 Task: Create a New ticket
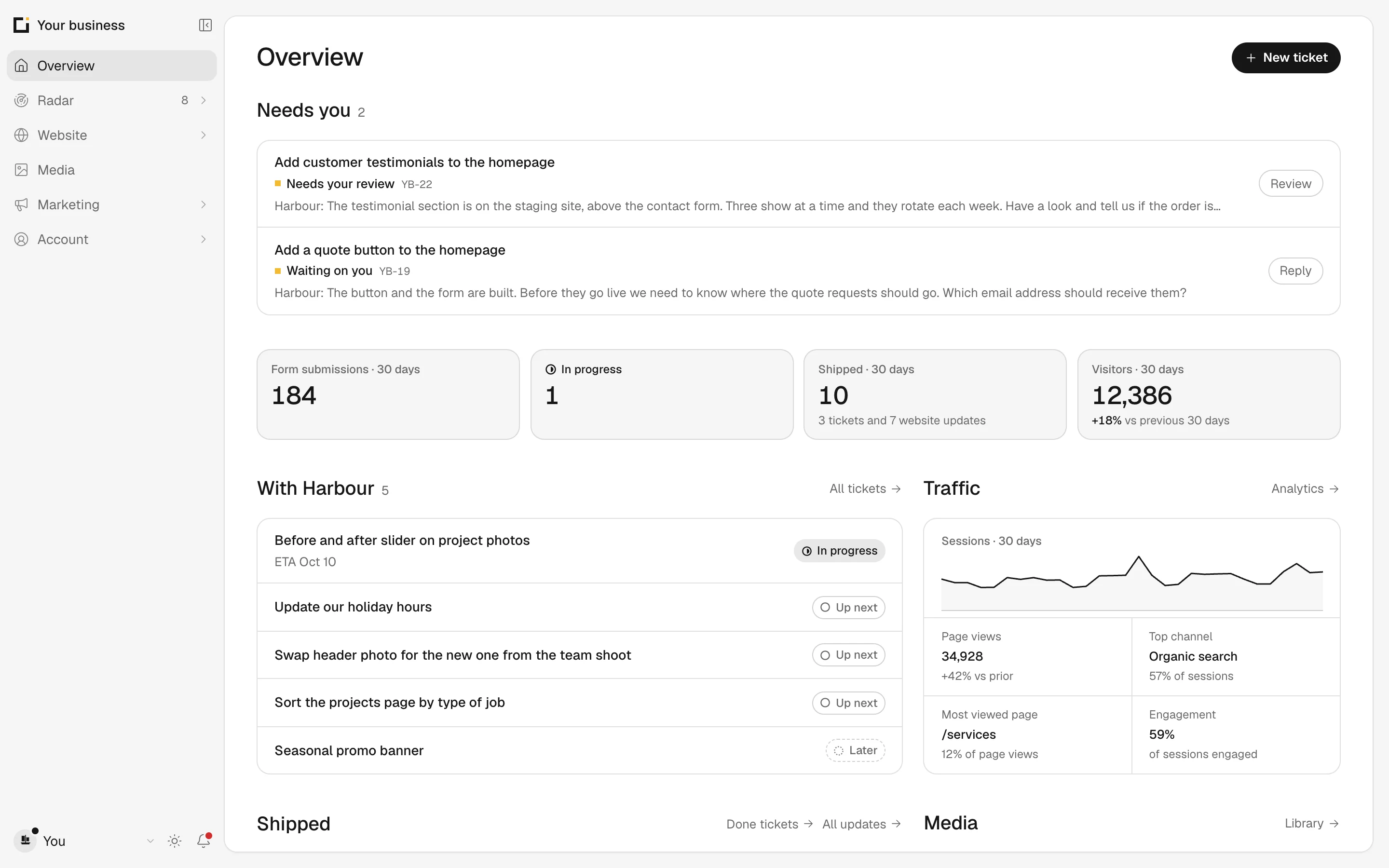(x=1286, y=58)
